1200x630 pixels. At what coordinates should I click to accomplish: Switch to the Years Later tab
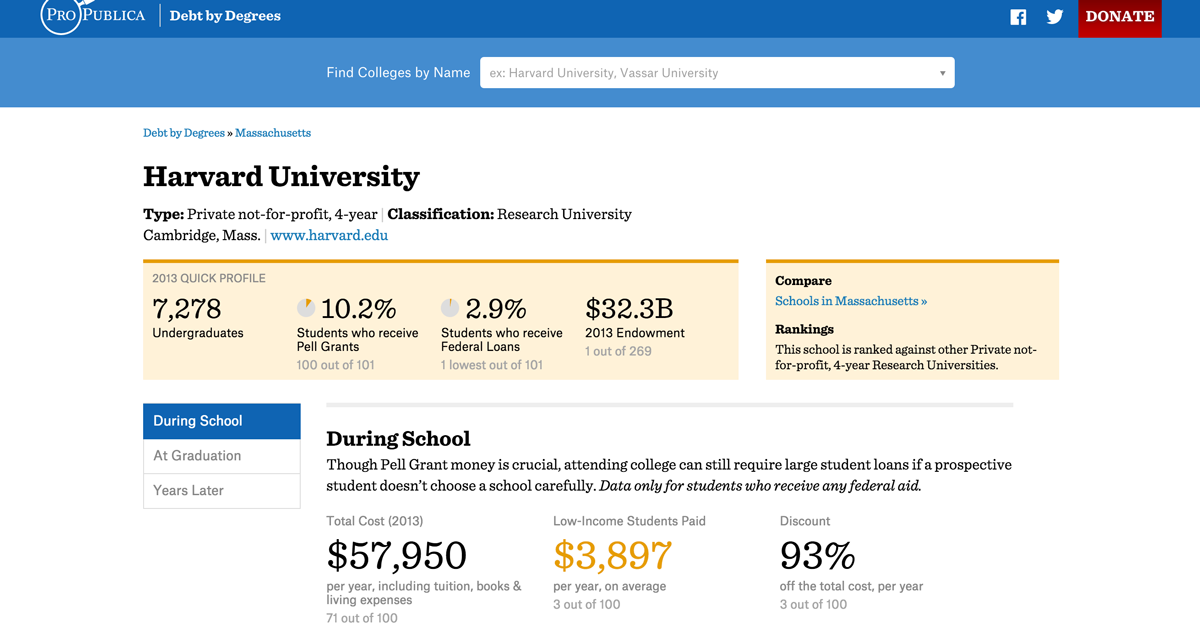point(222,491)
